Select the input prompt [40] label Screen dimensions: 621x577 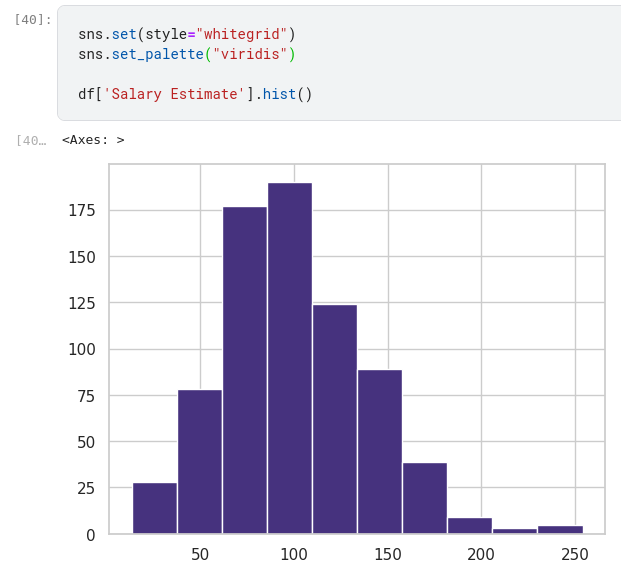coord(33,20)
